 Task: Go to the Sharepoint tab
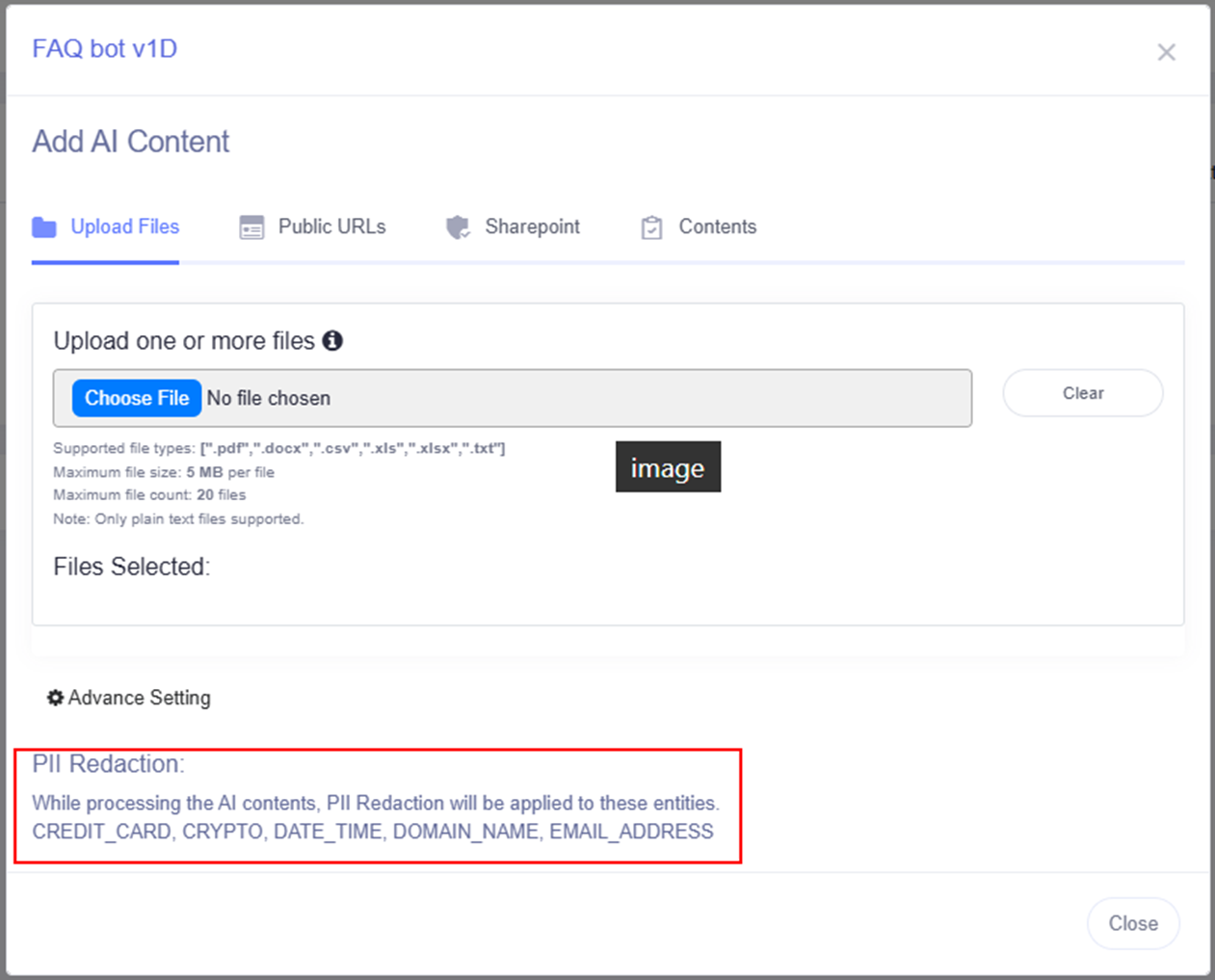(532, 227)
